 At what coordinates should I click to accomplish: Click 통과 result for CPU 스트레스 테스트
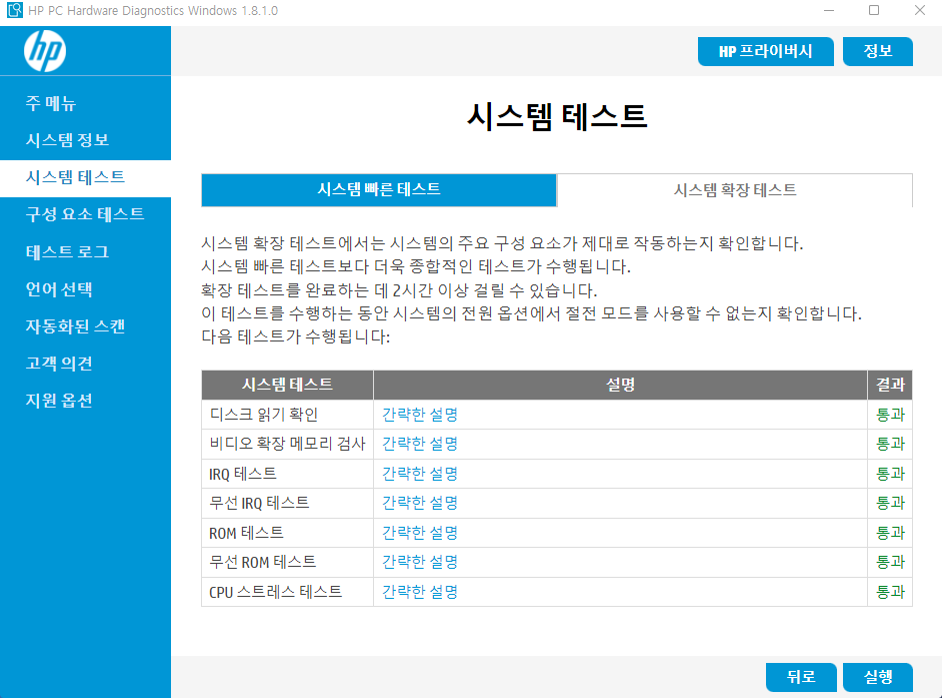click(890, 592)
